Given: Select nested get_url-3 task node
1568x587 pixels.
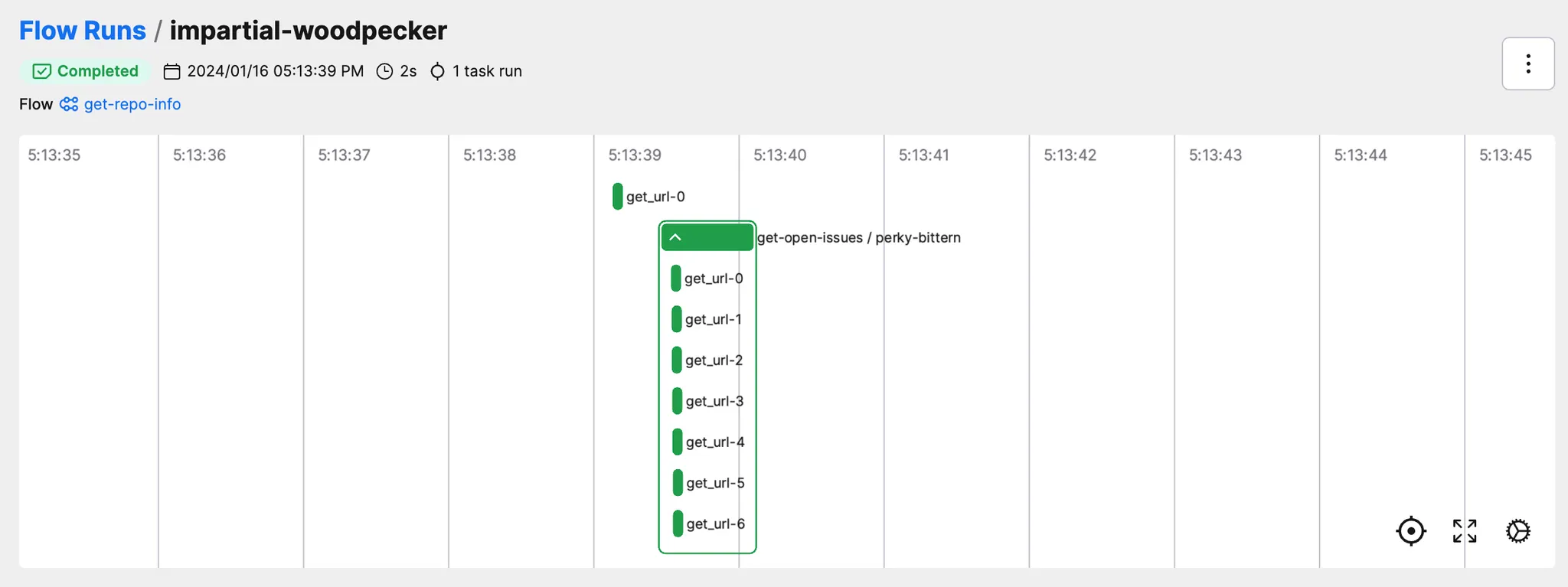Looking at the screenshot, I should 678,401.
